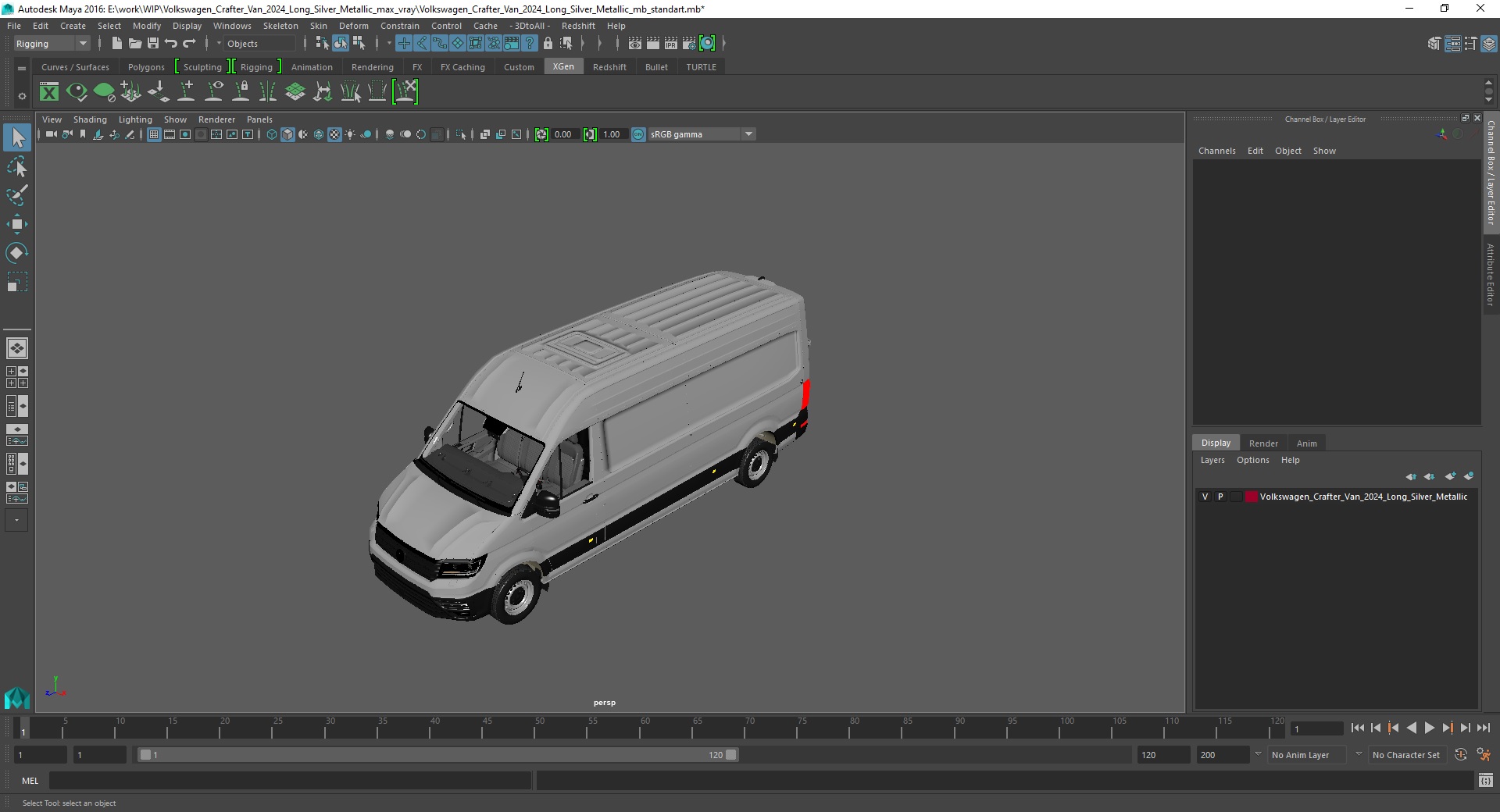This screenshot has height=812, width=1500.
Task: Activate the Scale tool
Action: 17,281
